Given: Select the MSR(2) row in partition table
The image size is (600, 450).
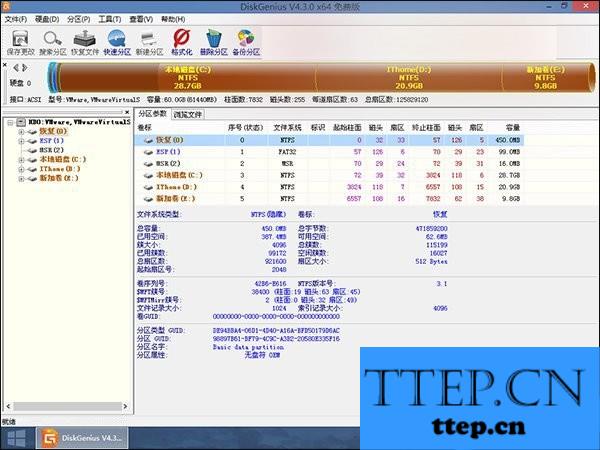Looking at the screenshot, I should tap(329, 164).
